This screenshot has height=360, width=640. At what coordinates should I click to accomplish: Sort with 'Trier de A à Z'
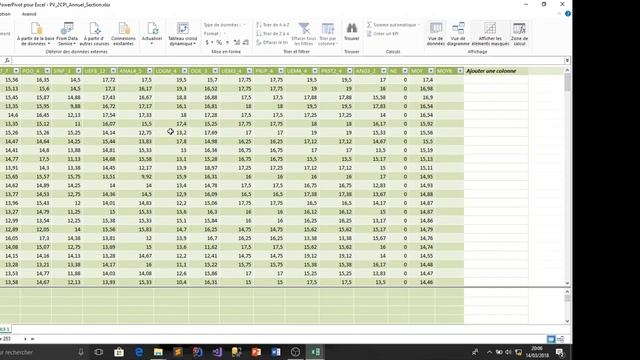[x=273, y=25]
